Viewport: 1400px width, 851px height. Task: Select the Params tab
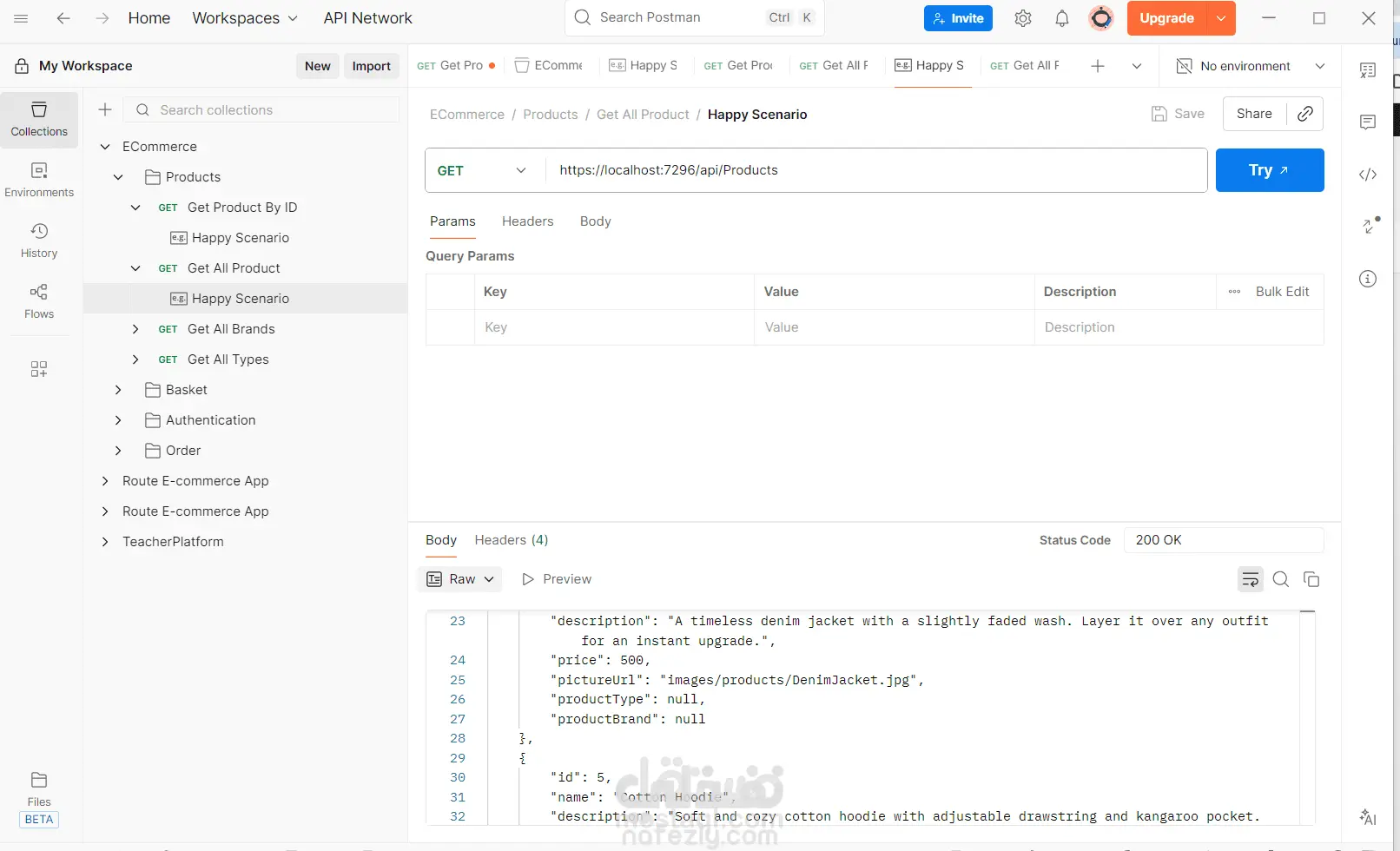452,221
